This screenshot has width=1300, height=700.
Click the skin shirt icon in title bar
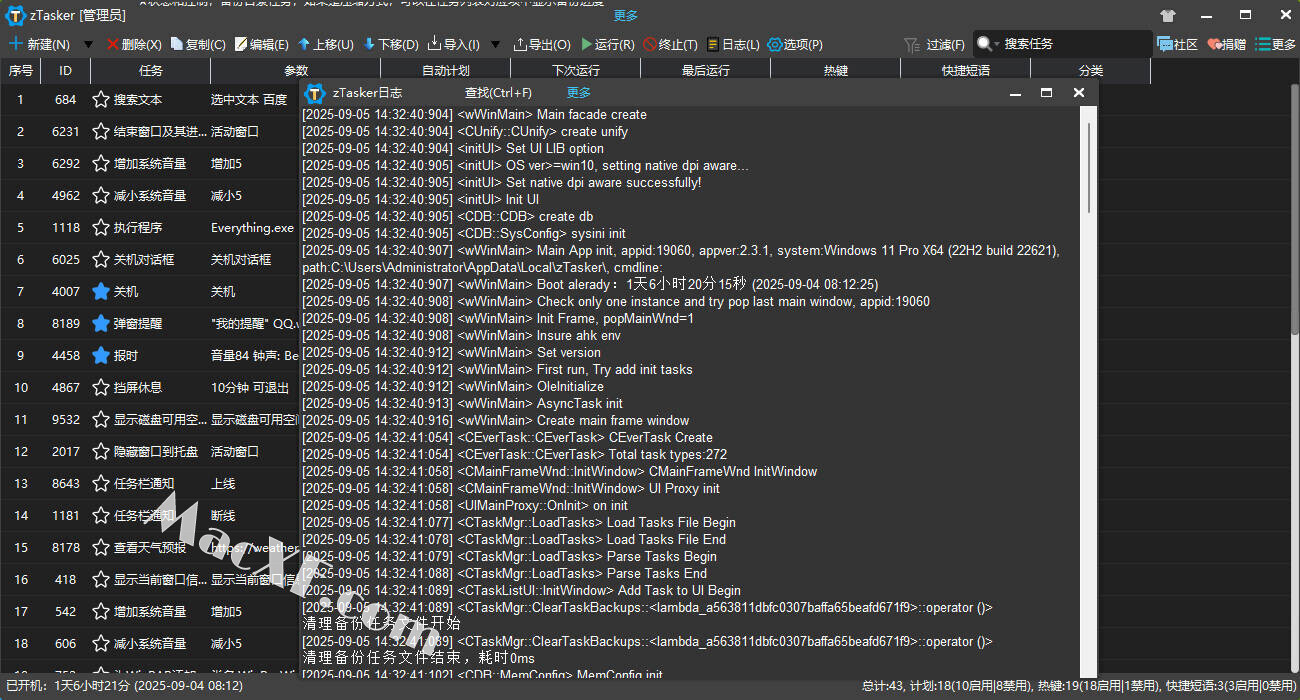tap(1168, 15)
